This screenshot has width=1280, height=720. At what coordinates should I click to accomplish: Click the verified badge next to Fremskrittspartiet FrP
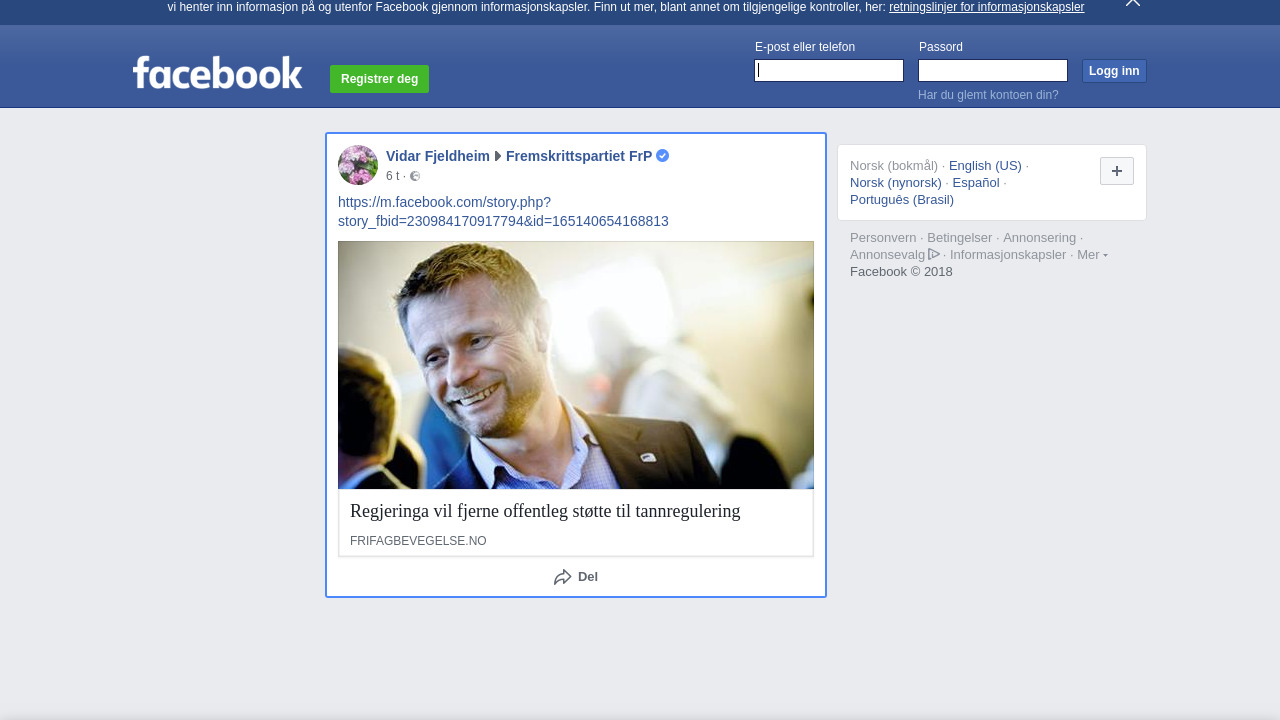pos(663,156)
